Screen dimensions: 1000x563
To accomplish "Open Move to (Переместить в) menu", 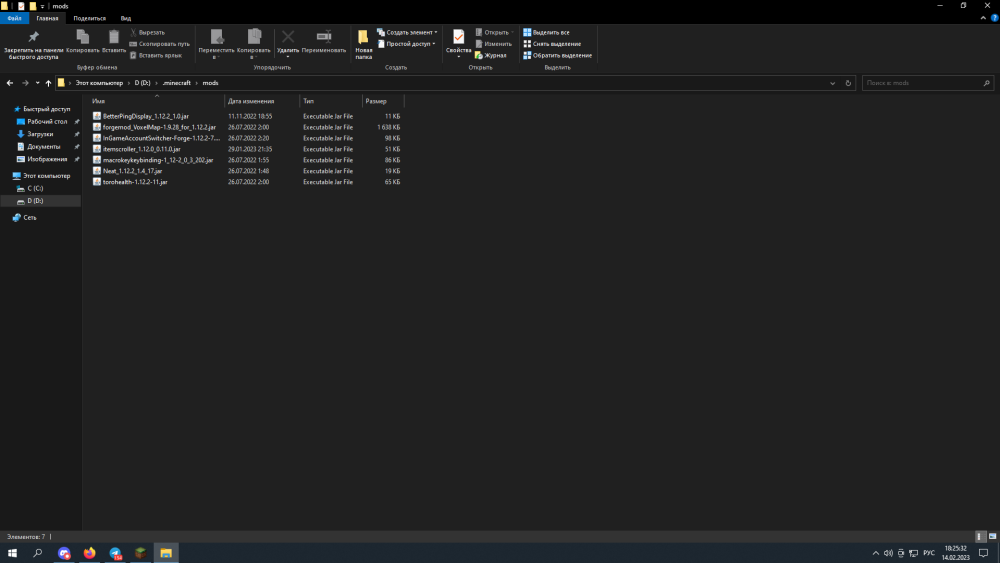I will pyautogui.click(x=216, y=45).
